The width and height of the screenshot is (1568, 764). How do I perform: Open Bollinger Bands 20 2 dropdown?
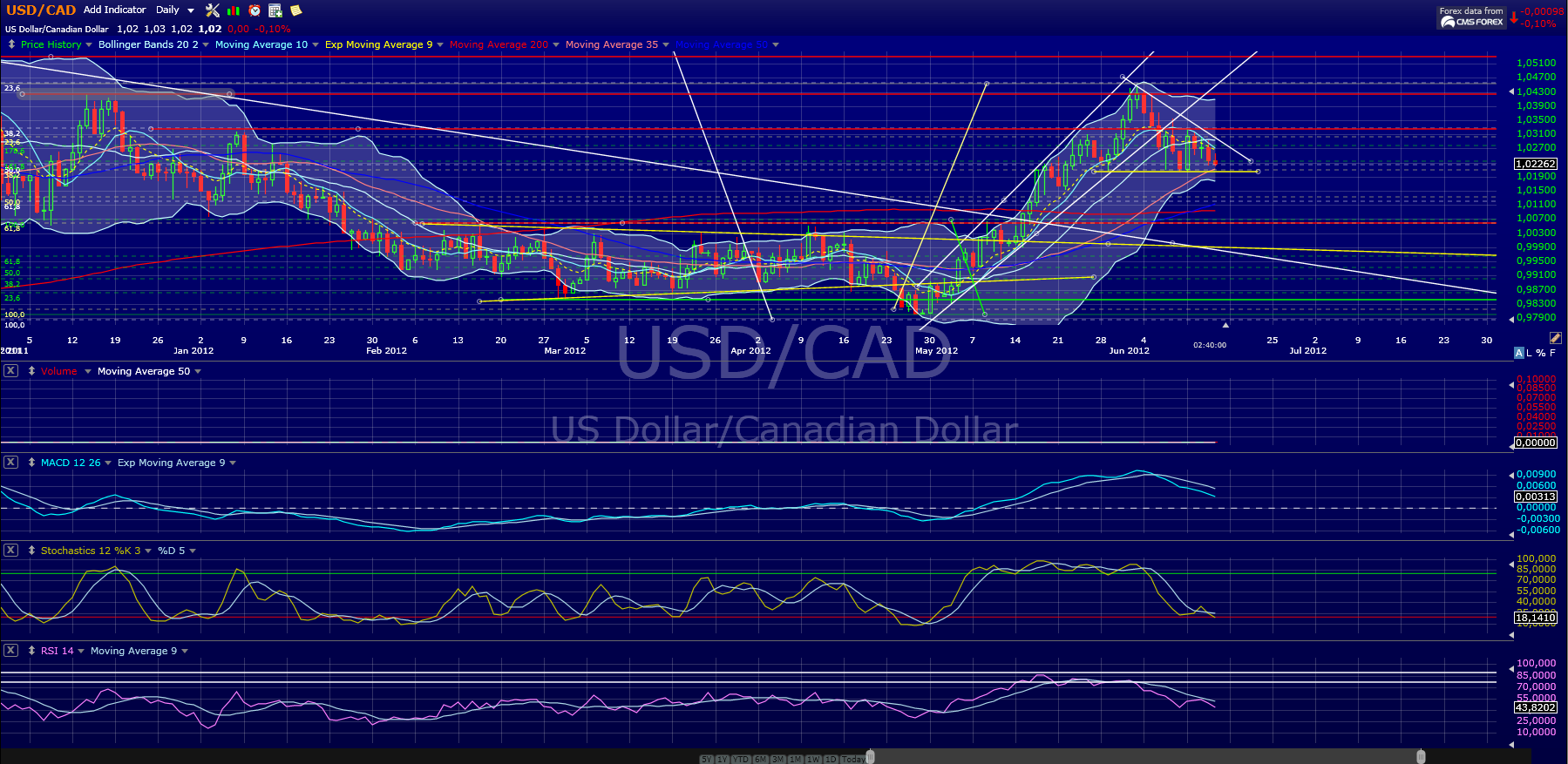pyautogui.click(x=206, y=44)
